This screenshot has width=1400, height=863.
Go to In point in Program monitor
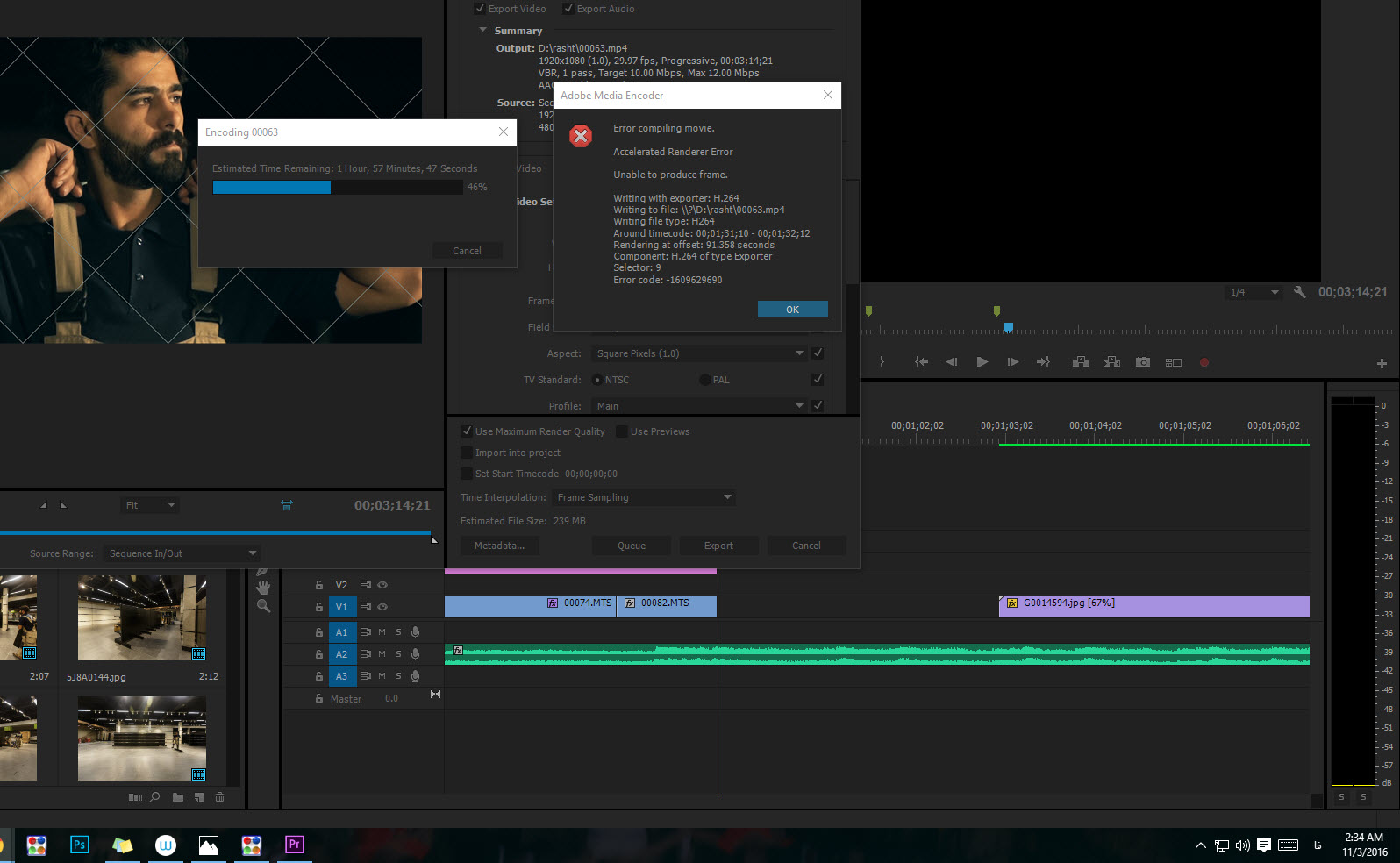click(921, 362)
